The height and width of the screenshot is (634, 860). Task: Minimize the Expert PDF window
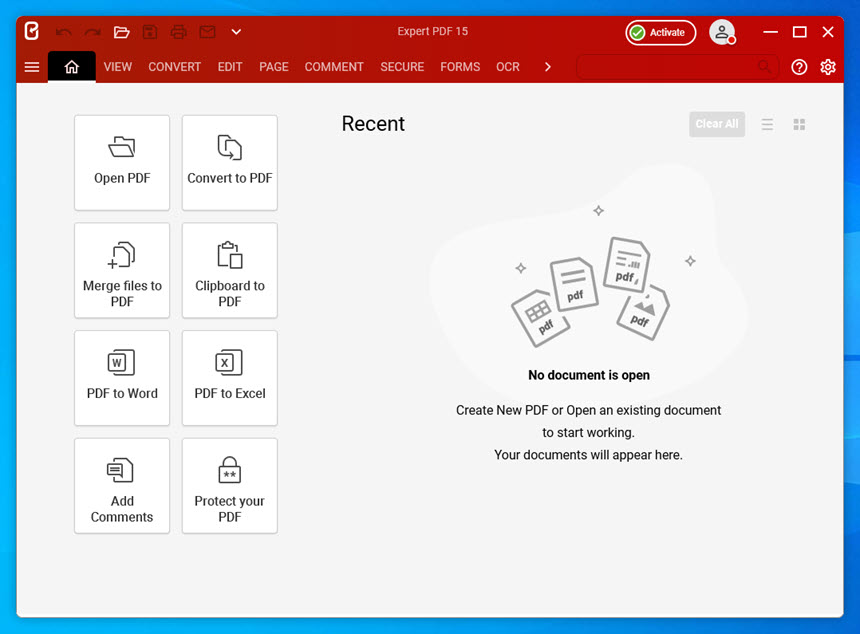(771, 32)
